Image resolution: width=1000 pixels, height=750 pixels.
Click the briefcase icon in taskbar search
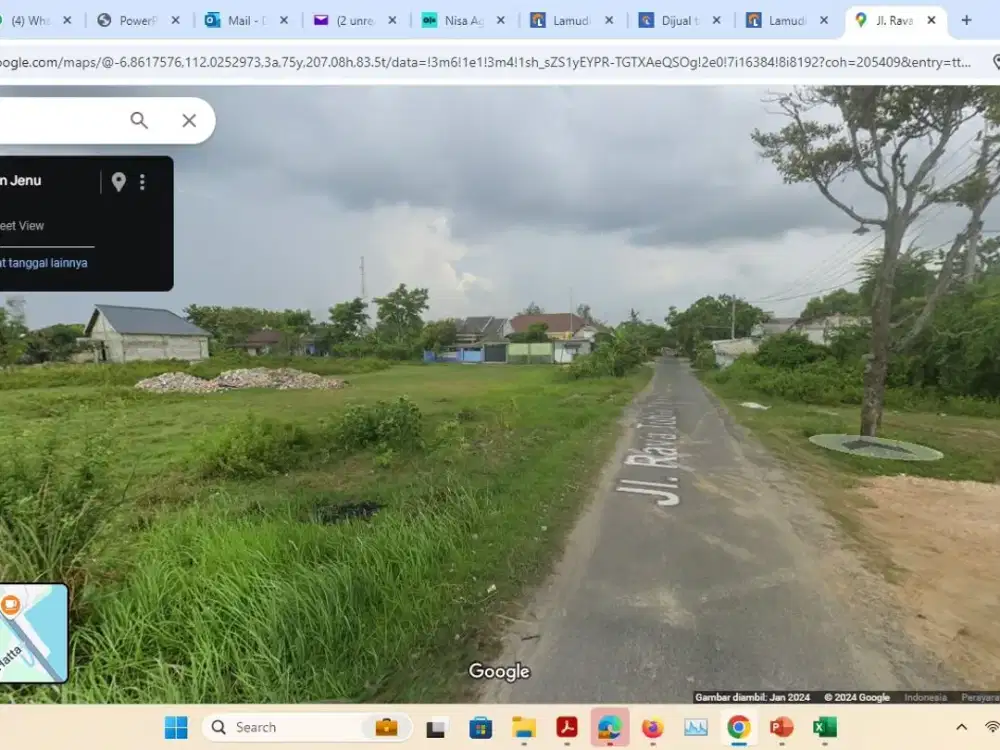[x=386, y=727]
